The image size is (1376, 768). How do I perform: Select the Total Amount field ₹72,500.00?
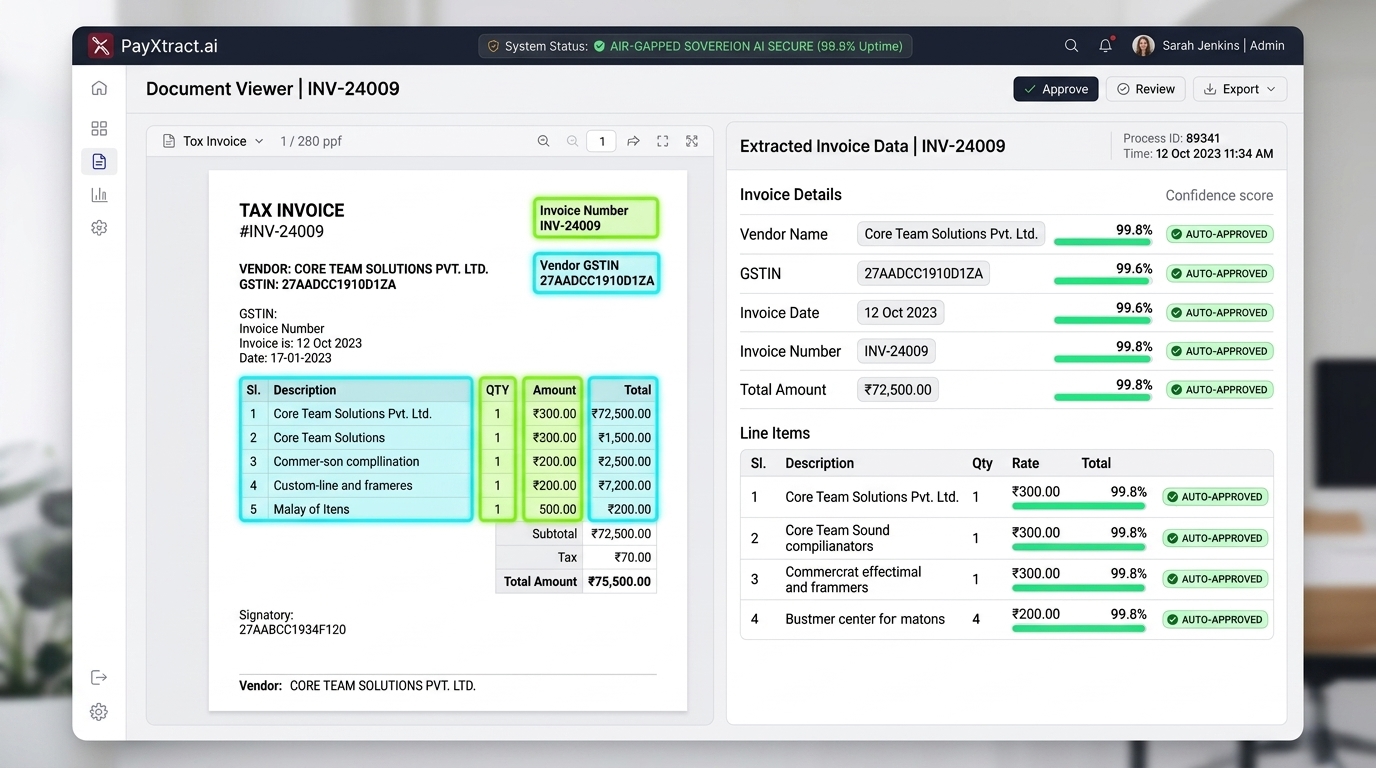point(897,390)
